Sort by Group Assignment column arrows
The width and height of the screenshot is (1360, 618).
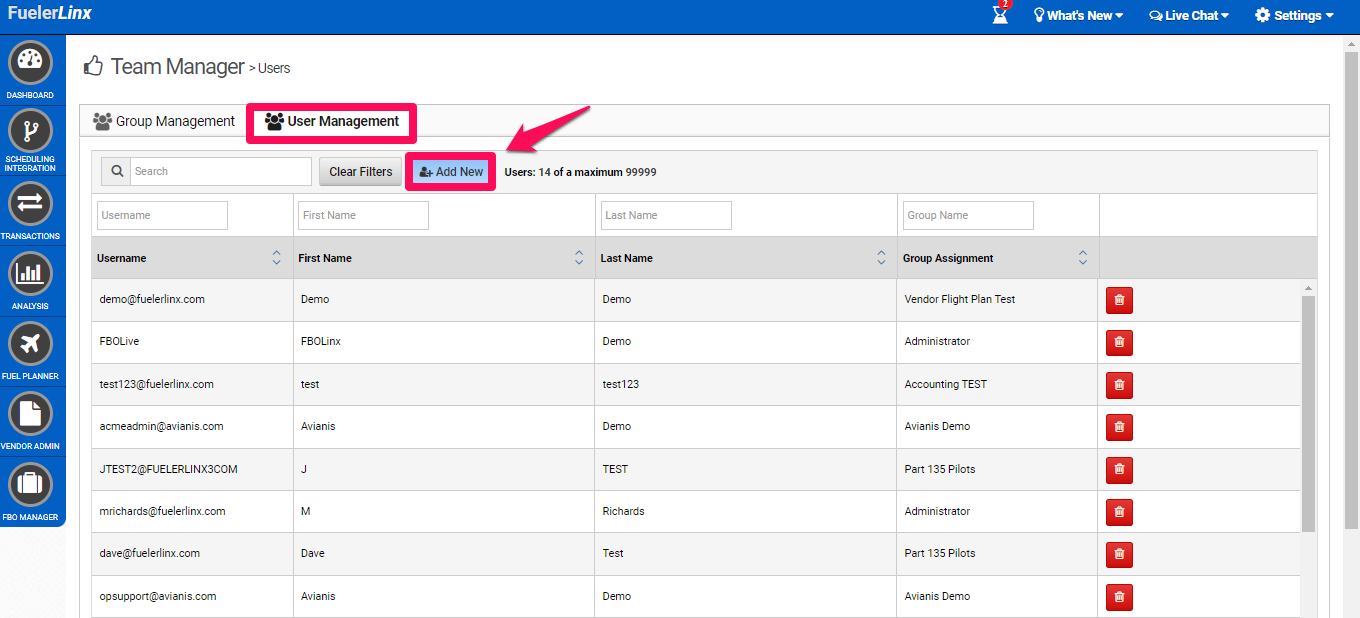click(1083, 258)
